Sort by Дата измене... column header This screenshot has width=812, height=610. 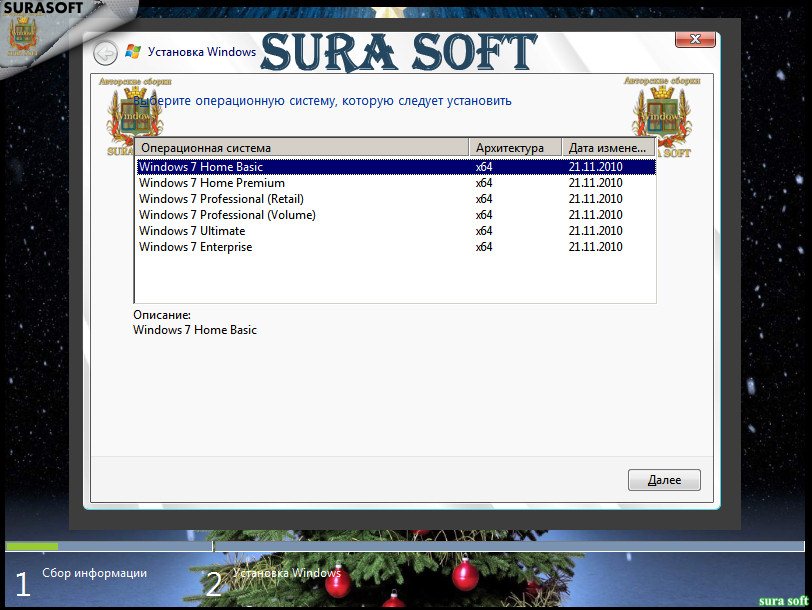tap(608, 148)
